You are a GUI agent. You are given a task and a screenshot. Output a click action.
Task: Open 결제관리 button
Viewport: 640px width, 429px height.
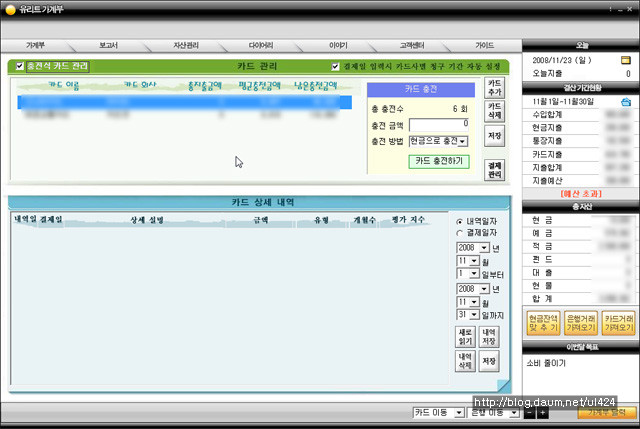pos(494,170)
